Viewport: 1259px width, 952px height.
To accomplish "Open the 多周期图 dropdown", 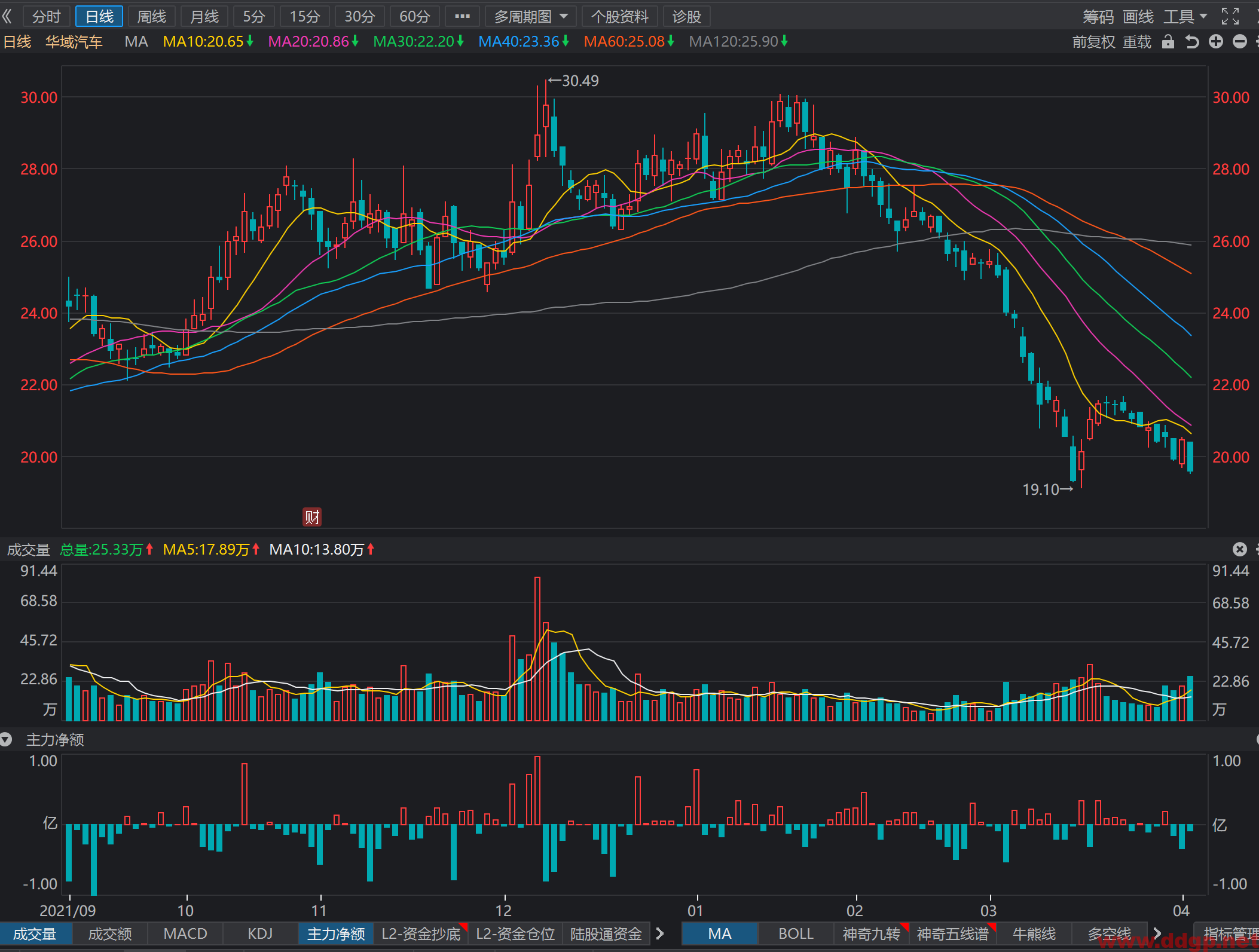I will tap(530, 16).
